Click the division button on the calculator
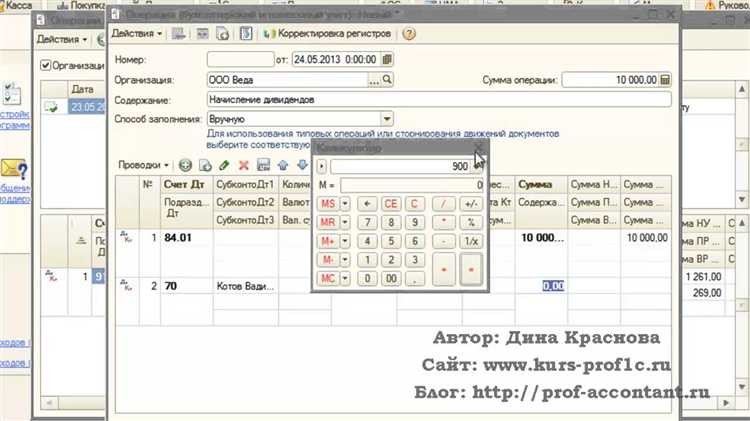The width and height of the screenshot is (750, 421). pos(444,204)
